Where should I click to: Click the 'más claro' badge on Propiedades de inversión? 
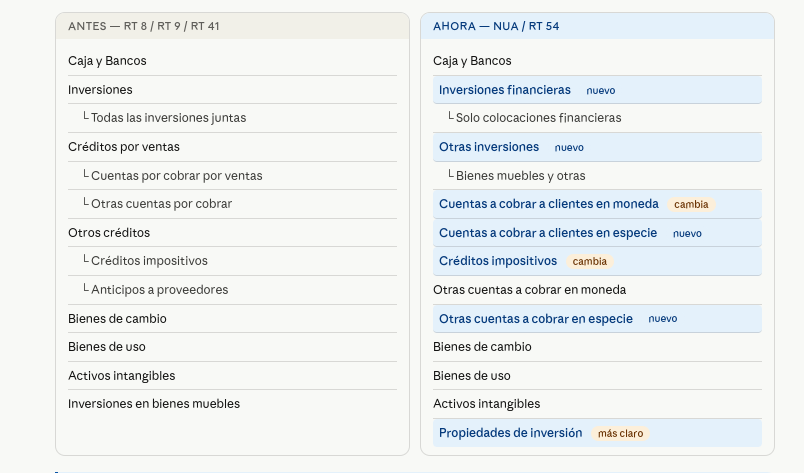pyautogui.click(x=620, y=433)
